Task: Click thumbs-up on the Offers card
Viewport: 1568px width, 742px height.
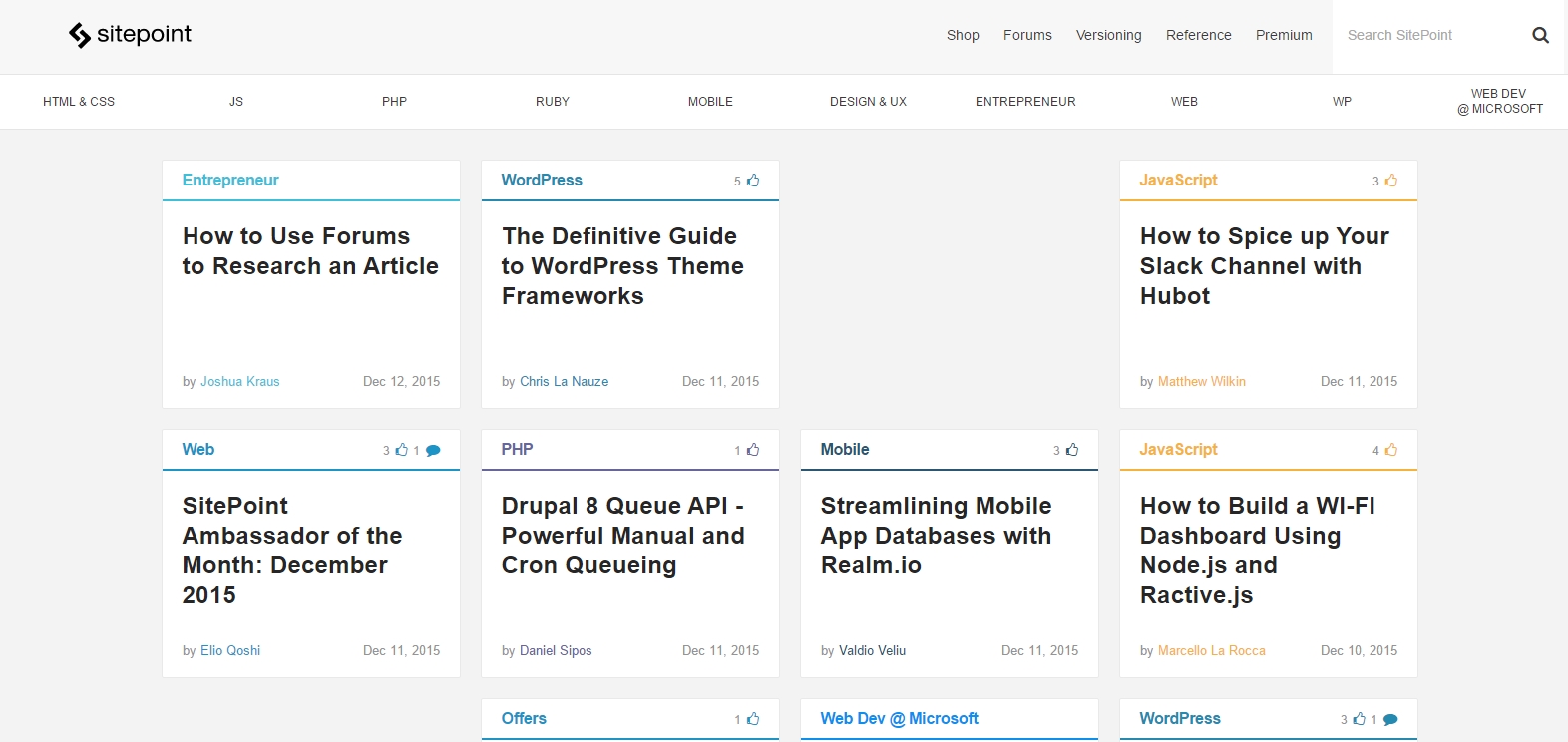Action: 753,719
